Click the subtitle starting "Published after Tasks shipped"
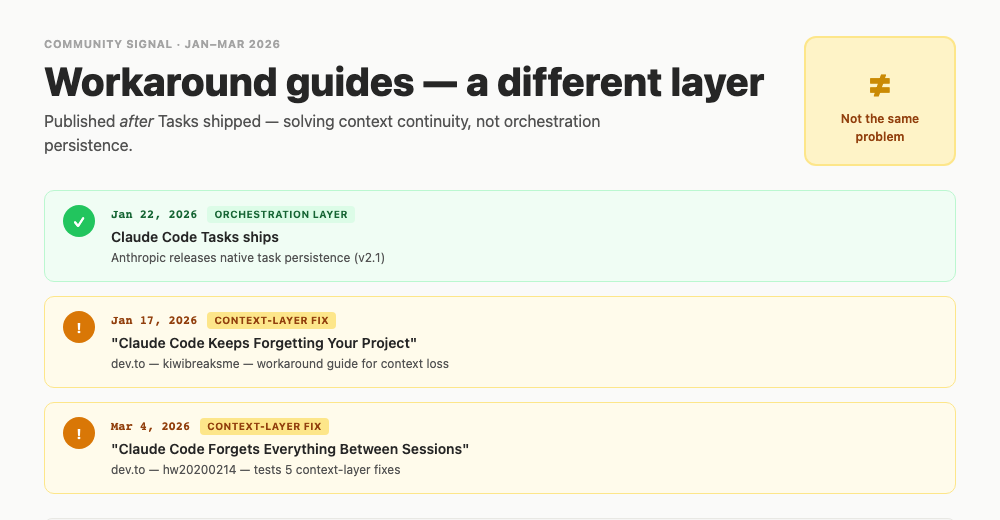The image size is (1000, 520). point(322,133)
